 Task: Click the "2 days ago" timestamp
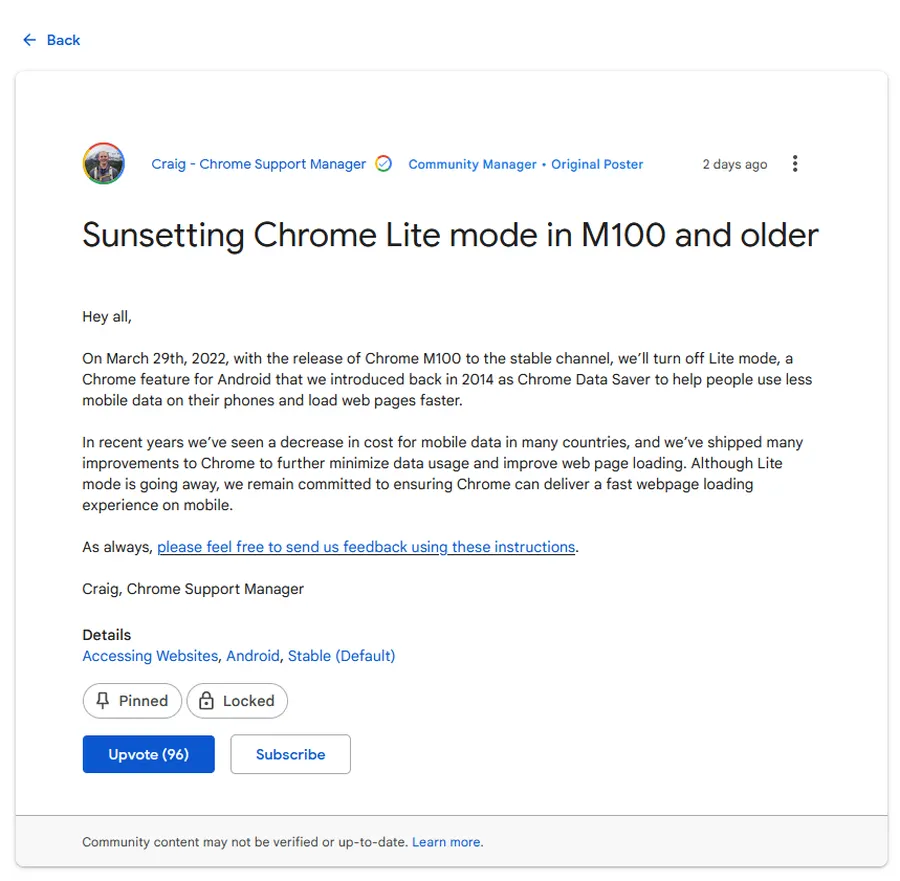[x=734, y=164]
